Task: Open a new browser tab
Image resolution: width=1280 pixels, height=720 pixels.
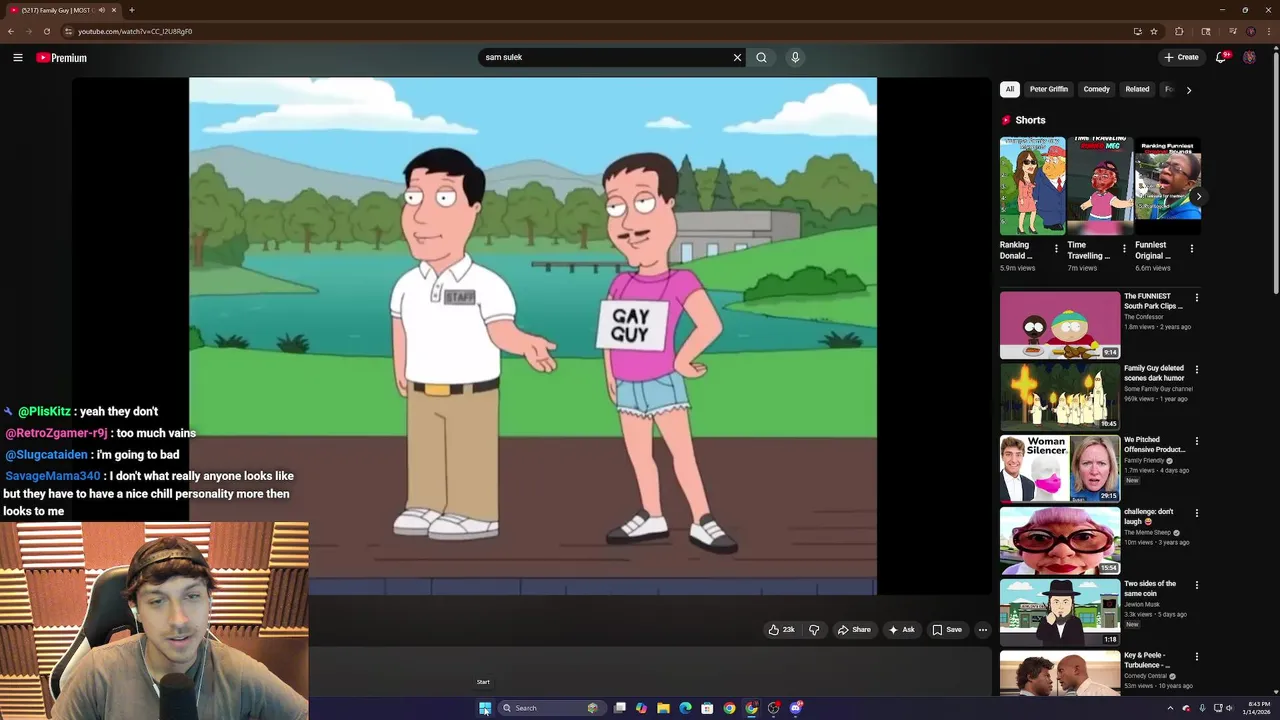Action: tap(131, 10)
